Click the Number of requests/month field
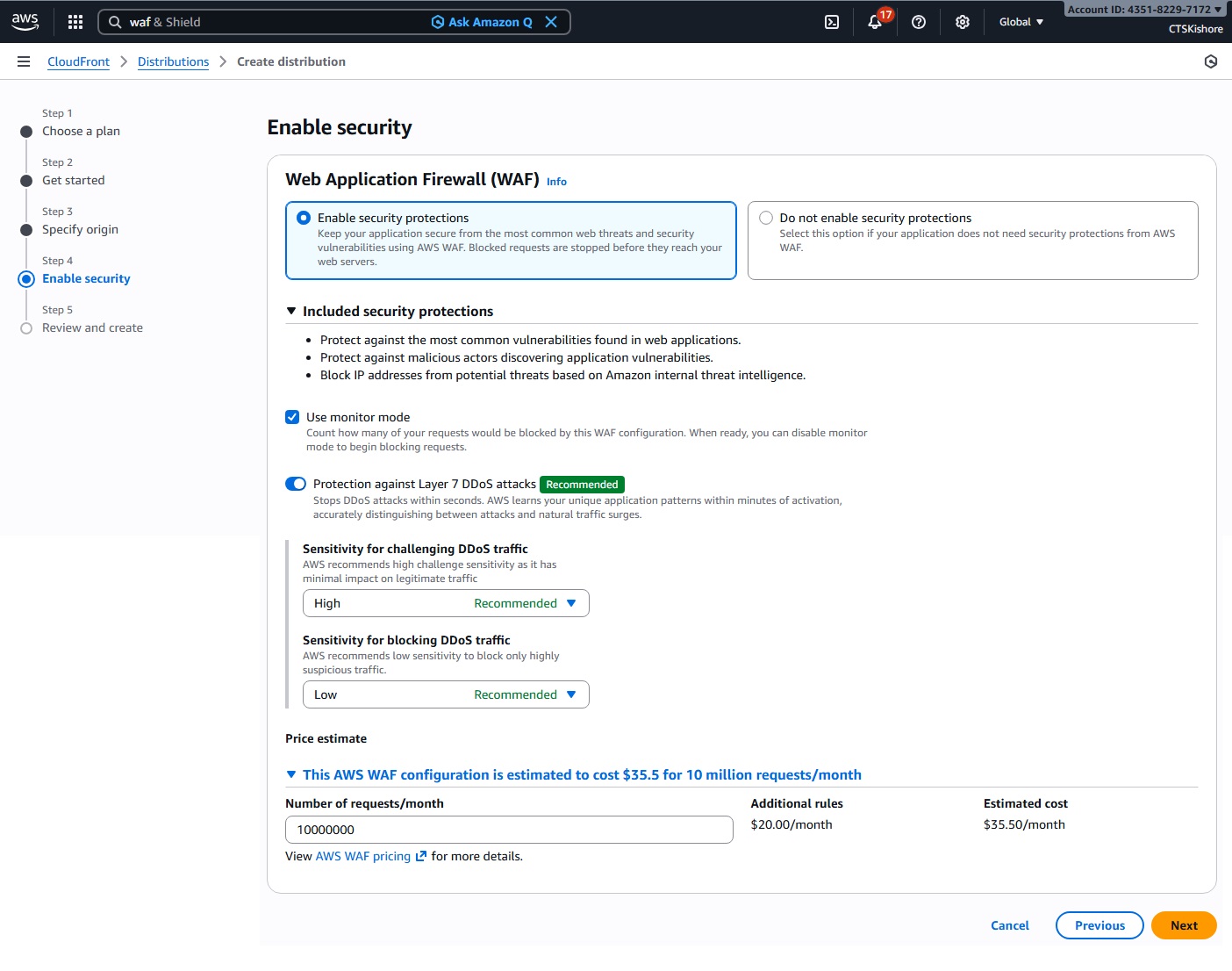The height and width of the screenshot is (971, 1232). coord(509,830)
